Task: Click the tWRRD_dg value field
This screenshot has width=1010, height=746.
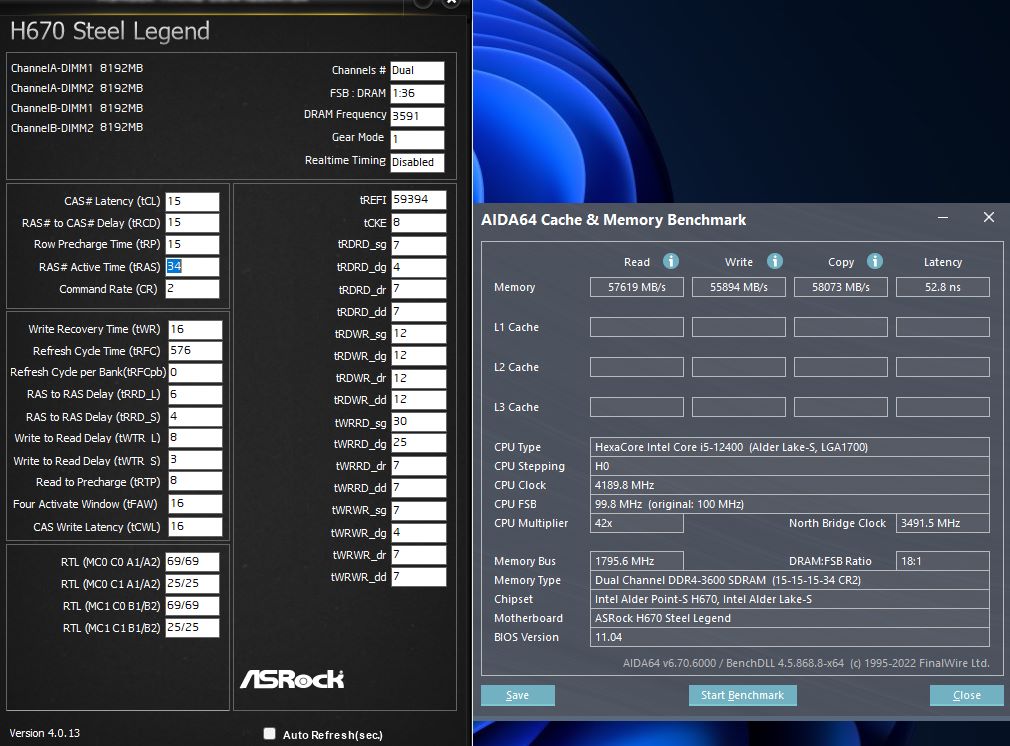Action: pyautogui.click(x=418, y=443)
